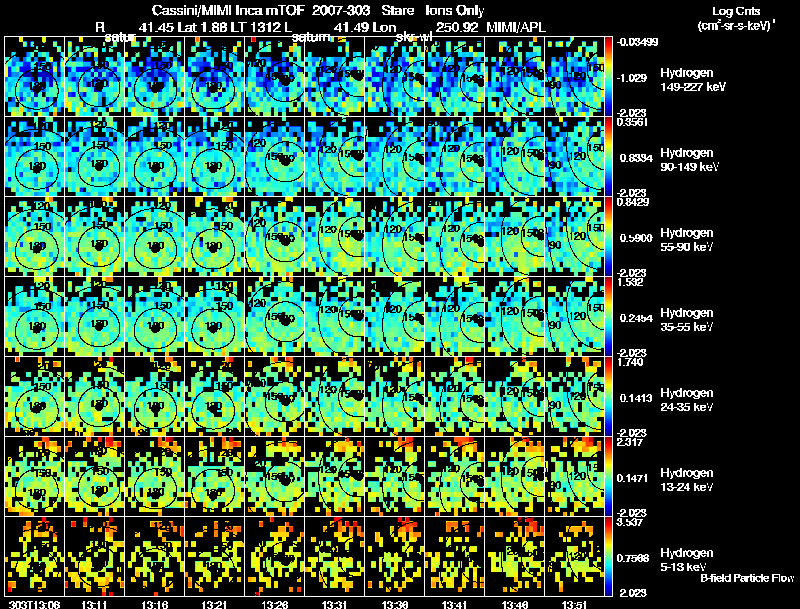This screenshot has height=609, width=800.
Task: Click the '0.5900' colorbar value
Action: pyautogui.click(x=636, y=238)
